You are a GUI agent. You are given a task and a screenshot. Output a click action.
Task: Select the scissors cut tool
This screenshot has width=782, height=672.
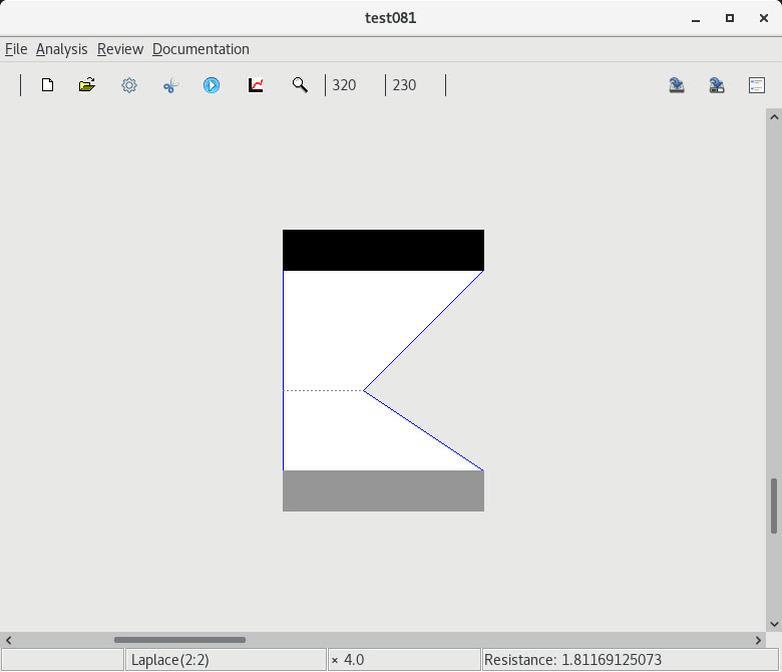coord(170,85)
